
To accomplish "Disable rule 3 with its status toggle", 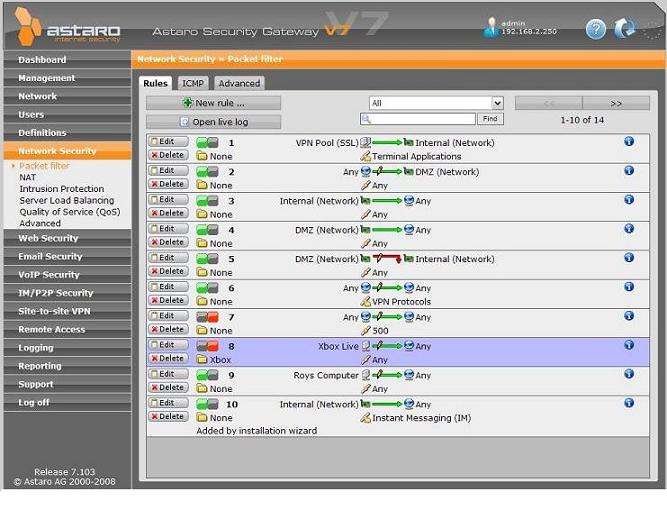I will (x=208, y=201).
